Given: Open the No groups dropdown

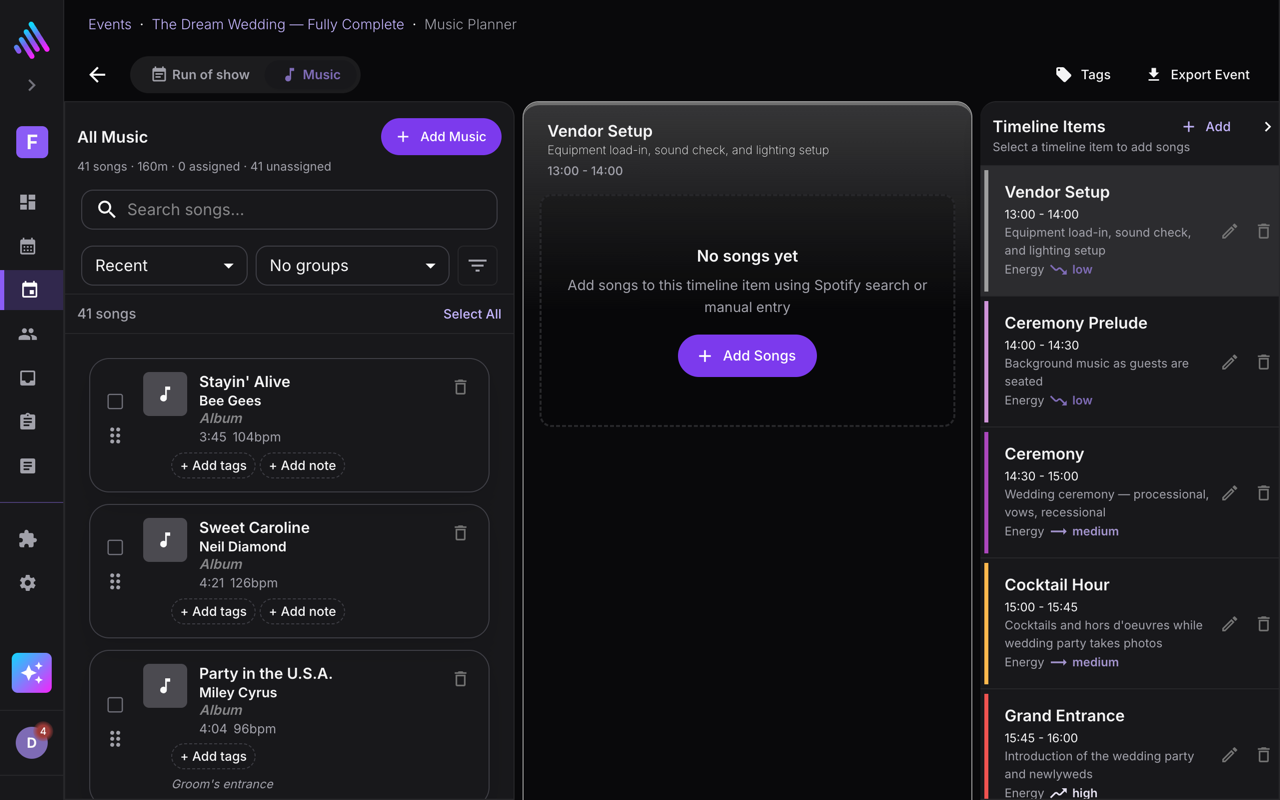Looking at the screenshot, I should pyautogui.click(x=352, y=266).
